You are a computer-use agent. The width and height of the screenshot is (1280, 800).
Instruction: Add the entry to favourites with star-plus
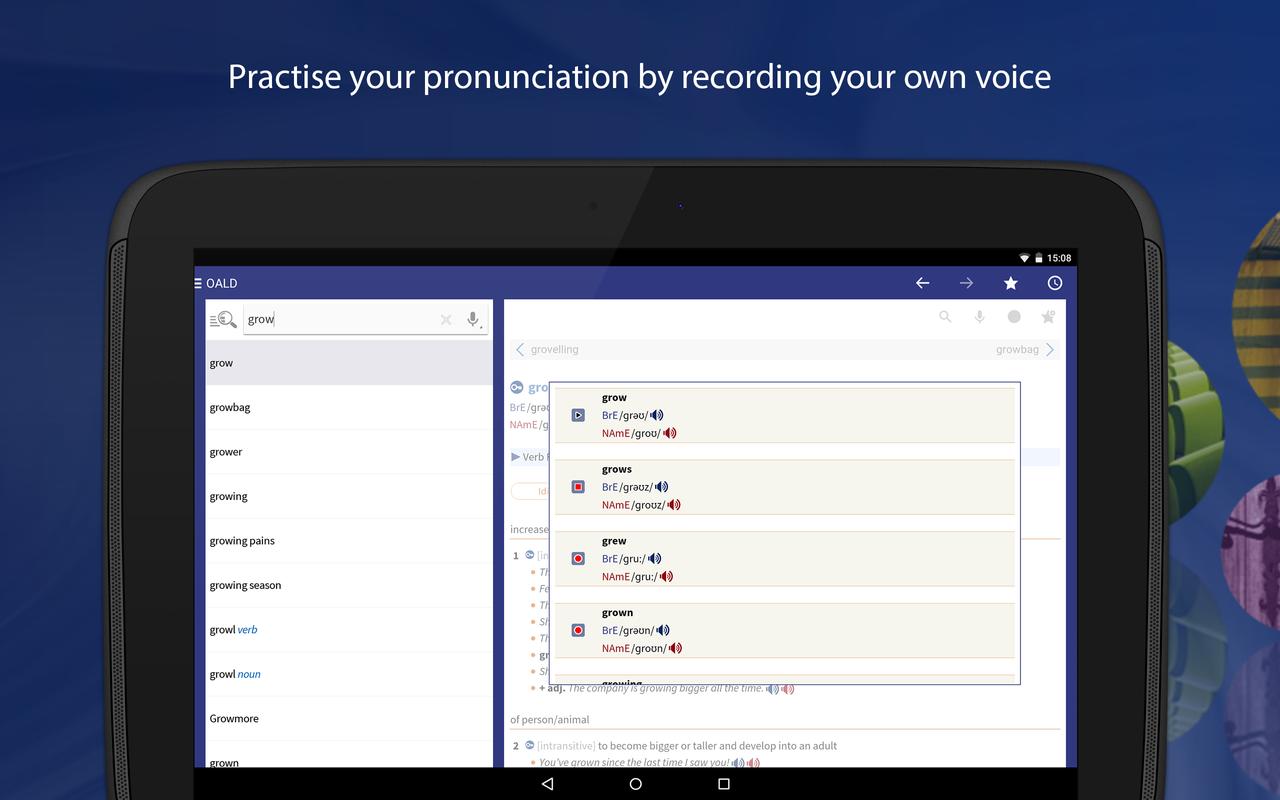click(x=1048, y=317)
